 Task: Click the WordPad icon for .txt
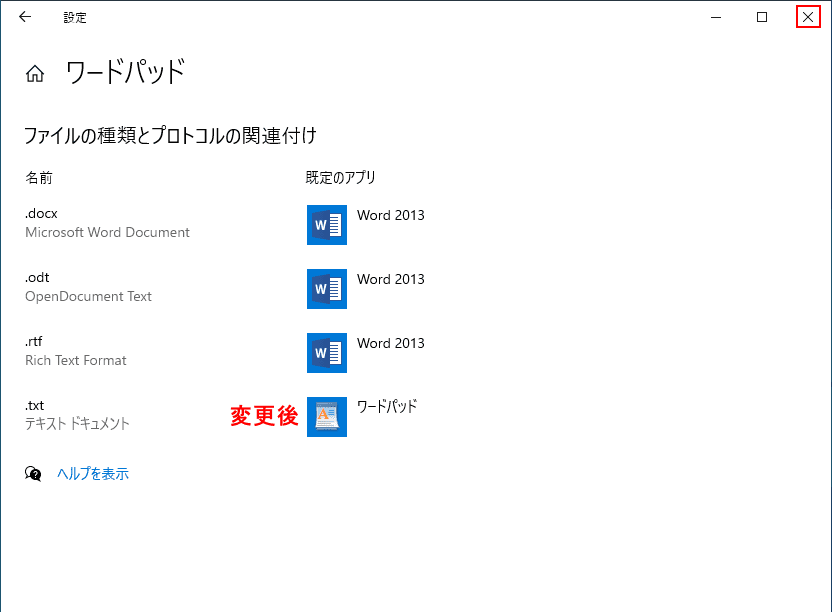click(x=327, y=417)
